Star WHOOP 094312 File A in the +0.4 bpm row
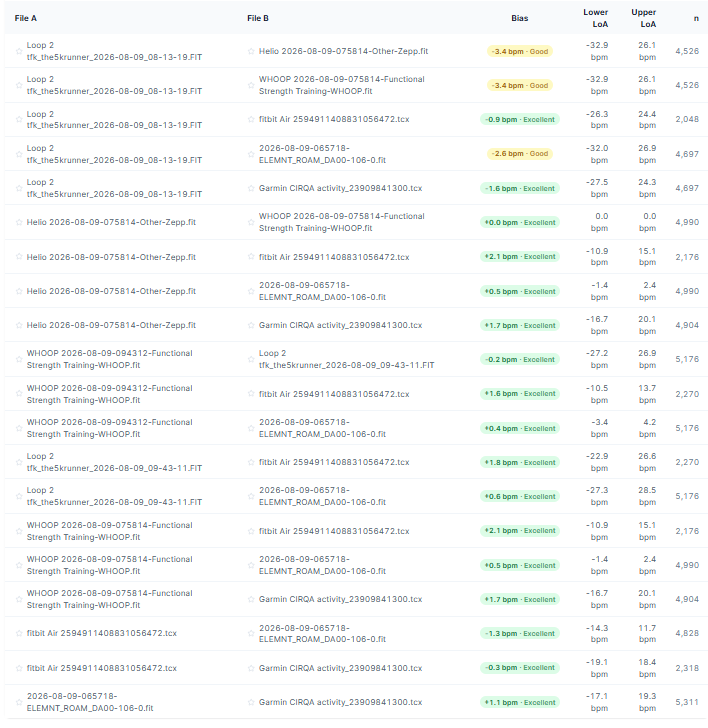Viewport: 708px width, 728px height. click(x=19, y=428)
